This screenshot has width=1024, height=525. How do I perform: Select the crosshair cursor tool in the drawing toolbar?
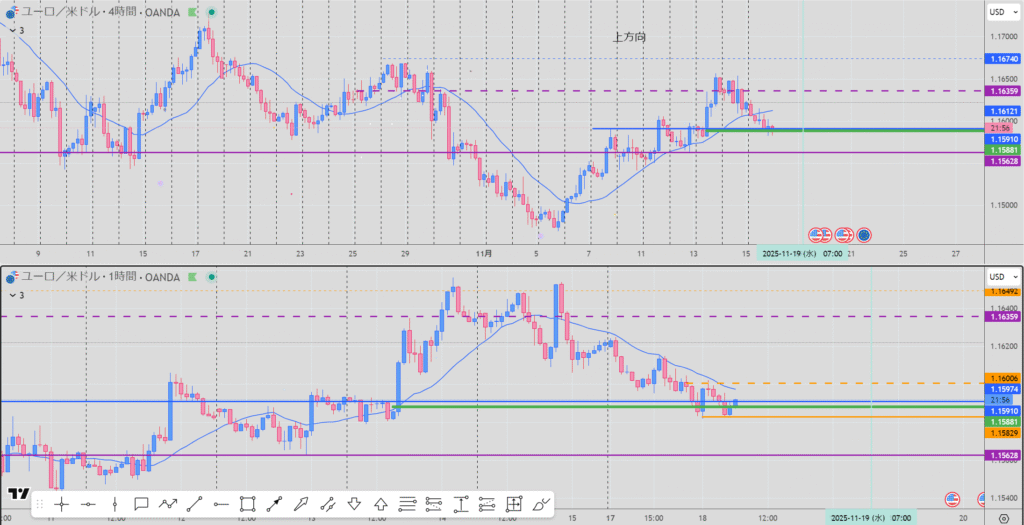61,504
